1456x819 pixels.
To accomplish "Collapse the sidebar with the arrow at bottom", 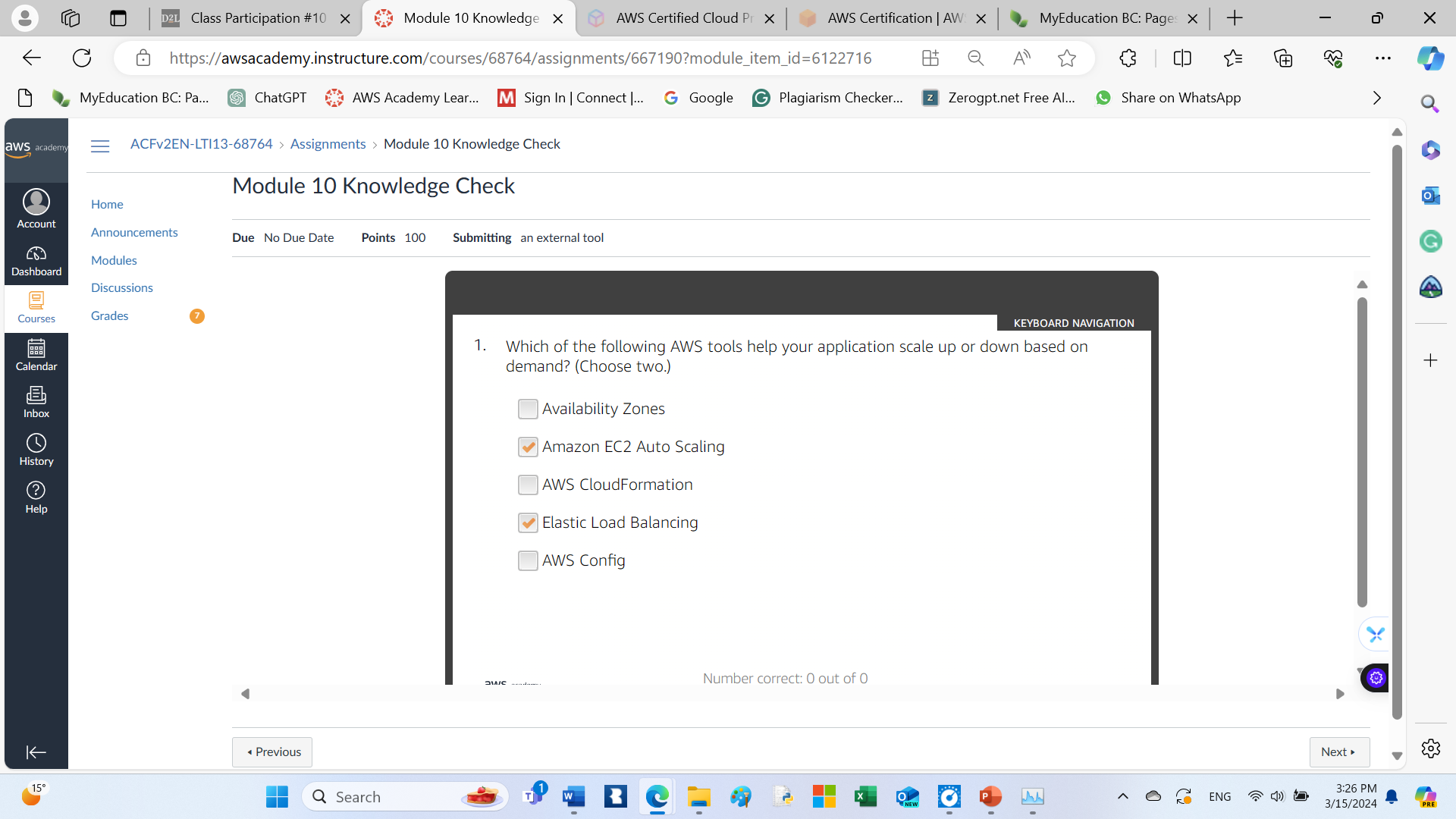I will tap(36, 752).
